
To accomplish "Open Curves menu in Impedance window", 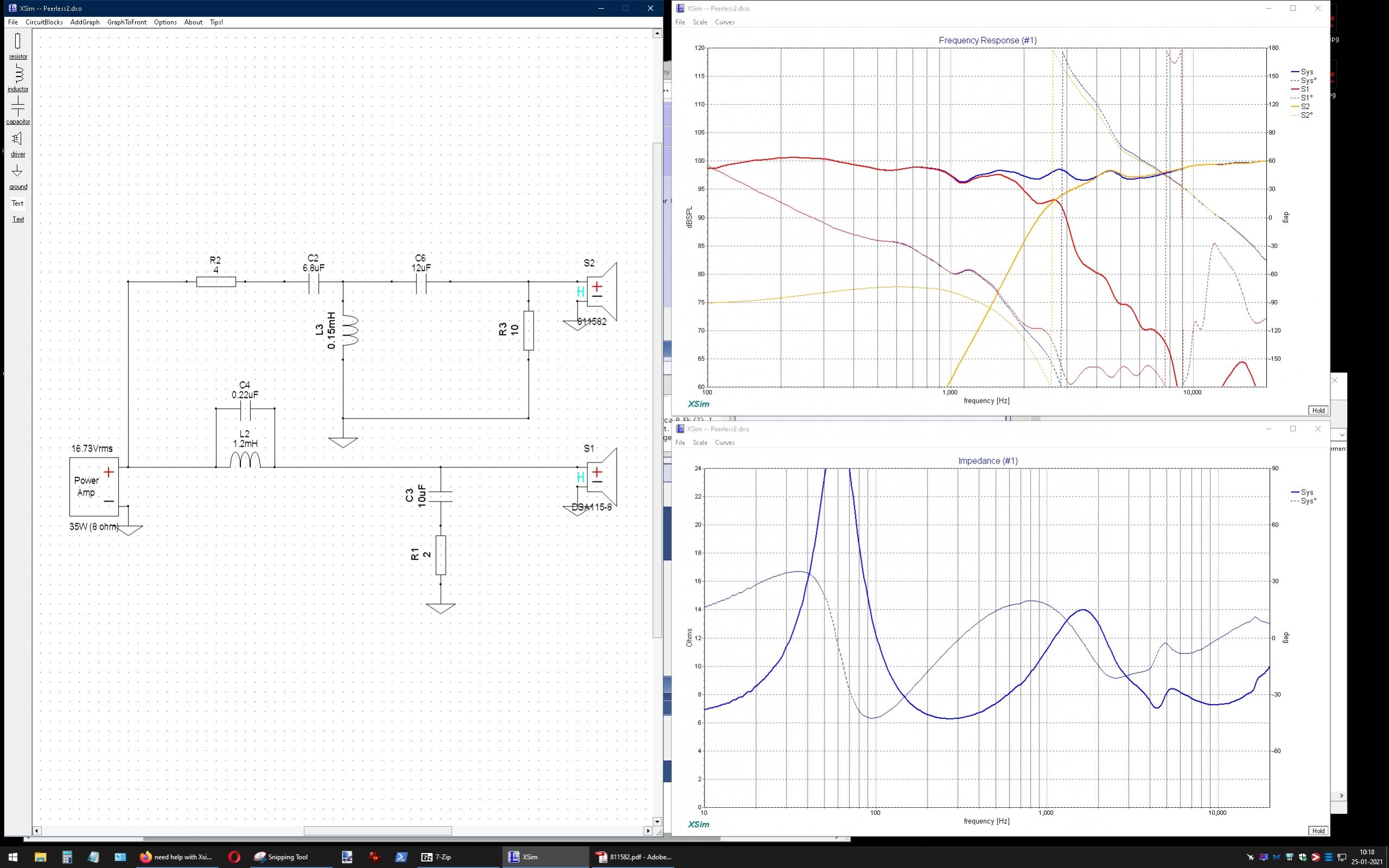I will [x=724, y=442].
